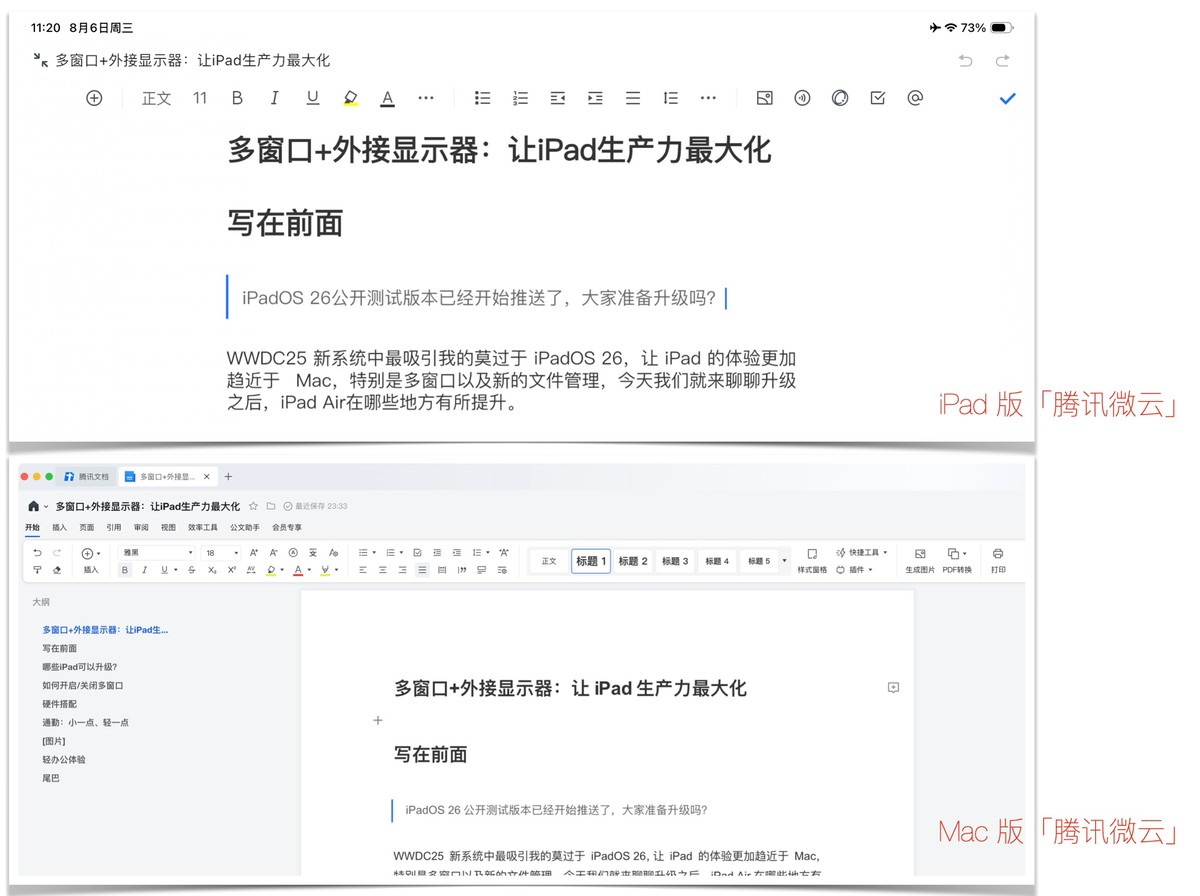
Task: Toggle bold B in Mac ribbon
Action: pyautogui.click(x=125, y=570)
